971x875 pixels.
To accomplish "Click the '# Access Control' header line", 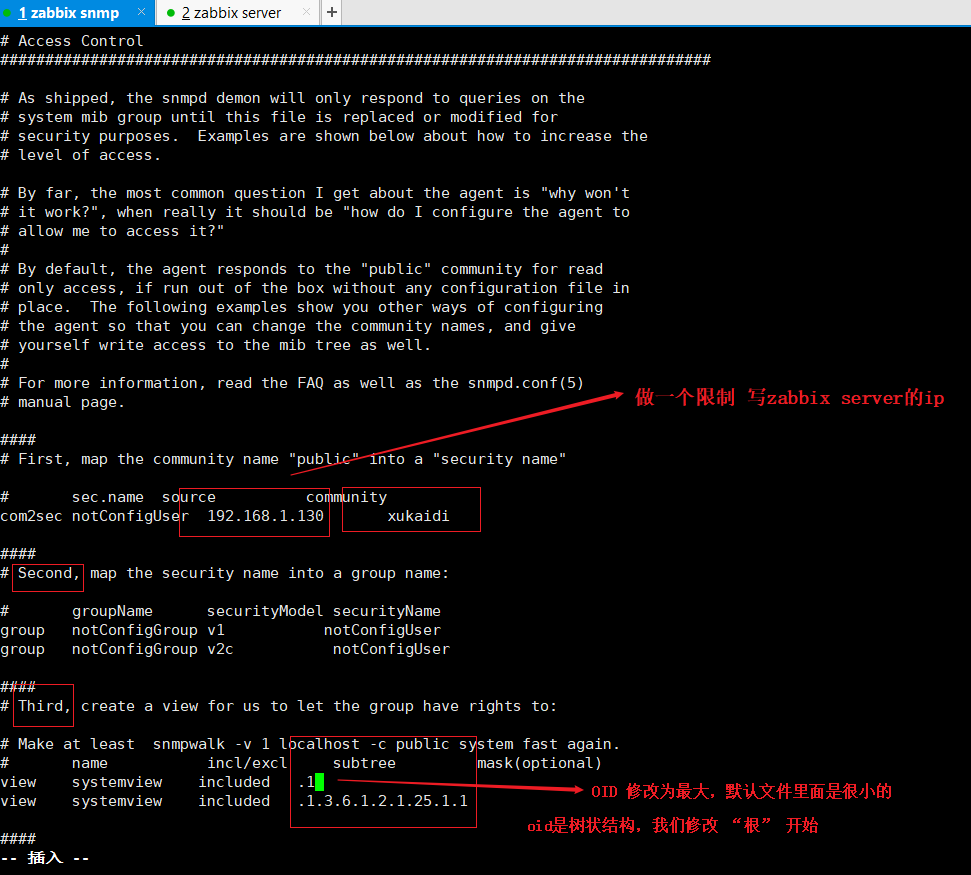I will [x=72, y=41].
